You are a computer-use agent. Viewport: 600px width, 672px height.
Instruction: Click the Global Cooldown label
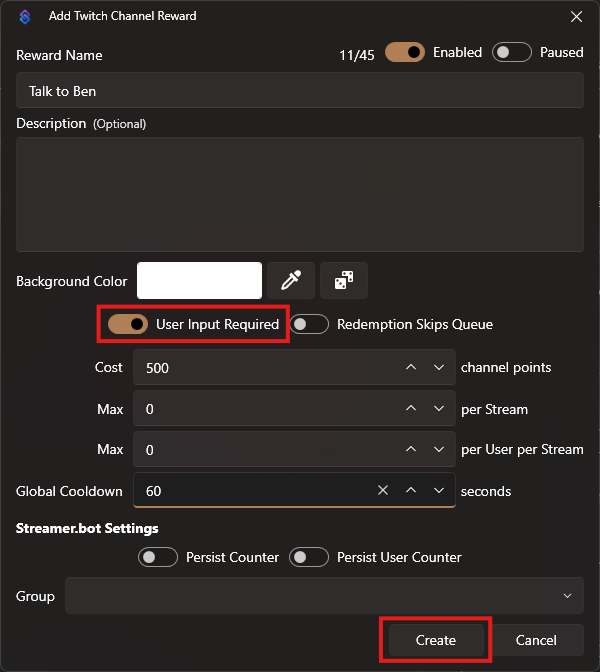(x=69, y=491)
